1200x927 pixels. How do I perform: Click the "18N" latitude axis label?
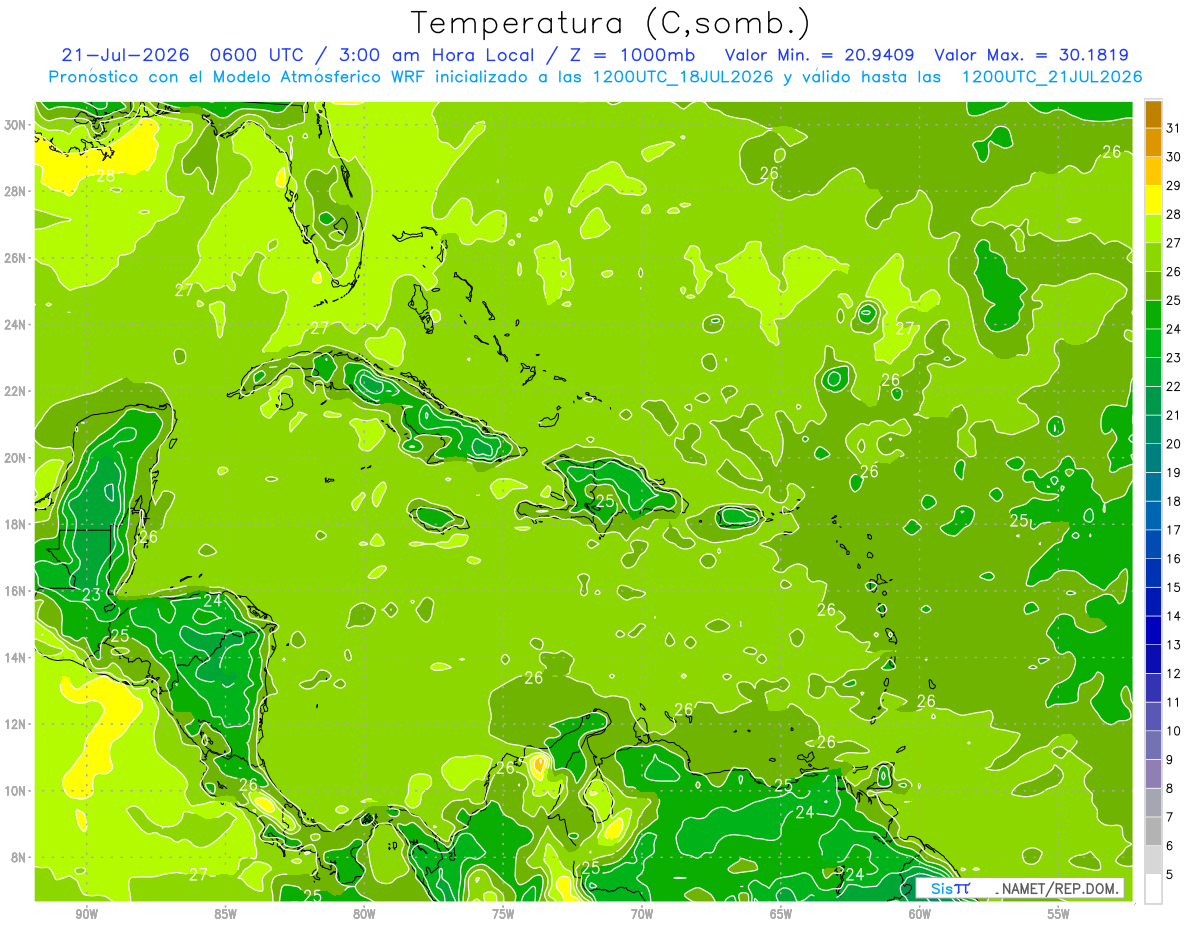15,524
